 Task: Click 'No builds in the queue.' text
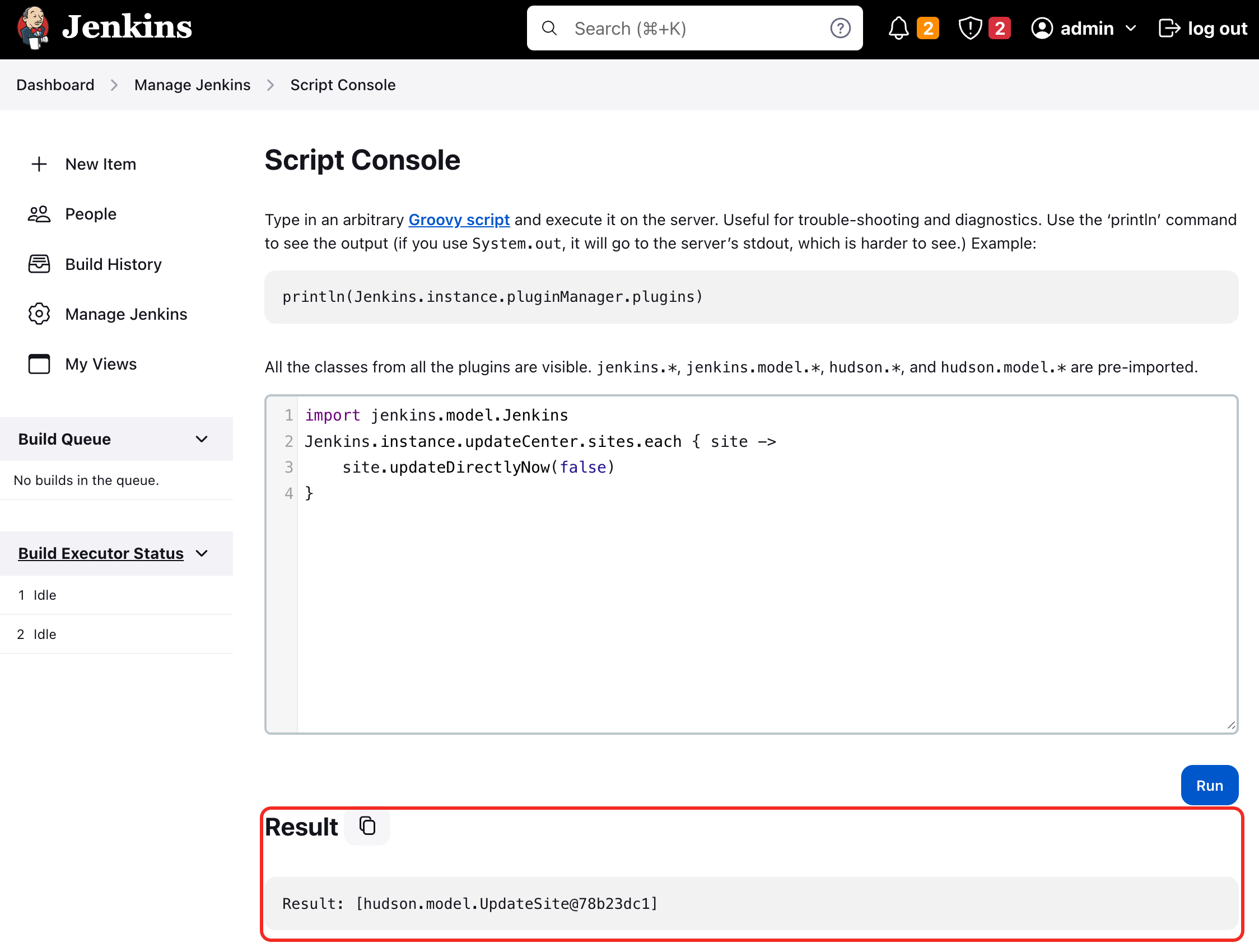click(86, 480)
